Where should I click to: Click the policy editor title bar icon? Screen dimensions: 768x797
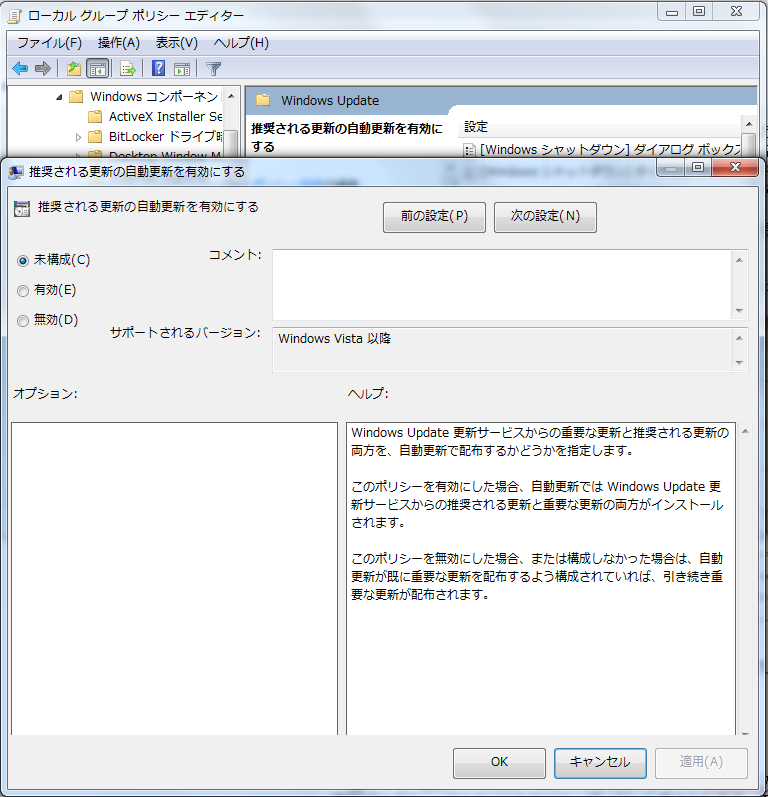click(x=14, y=16)
